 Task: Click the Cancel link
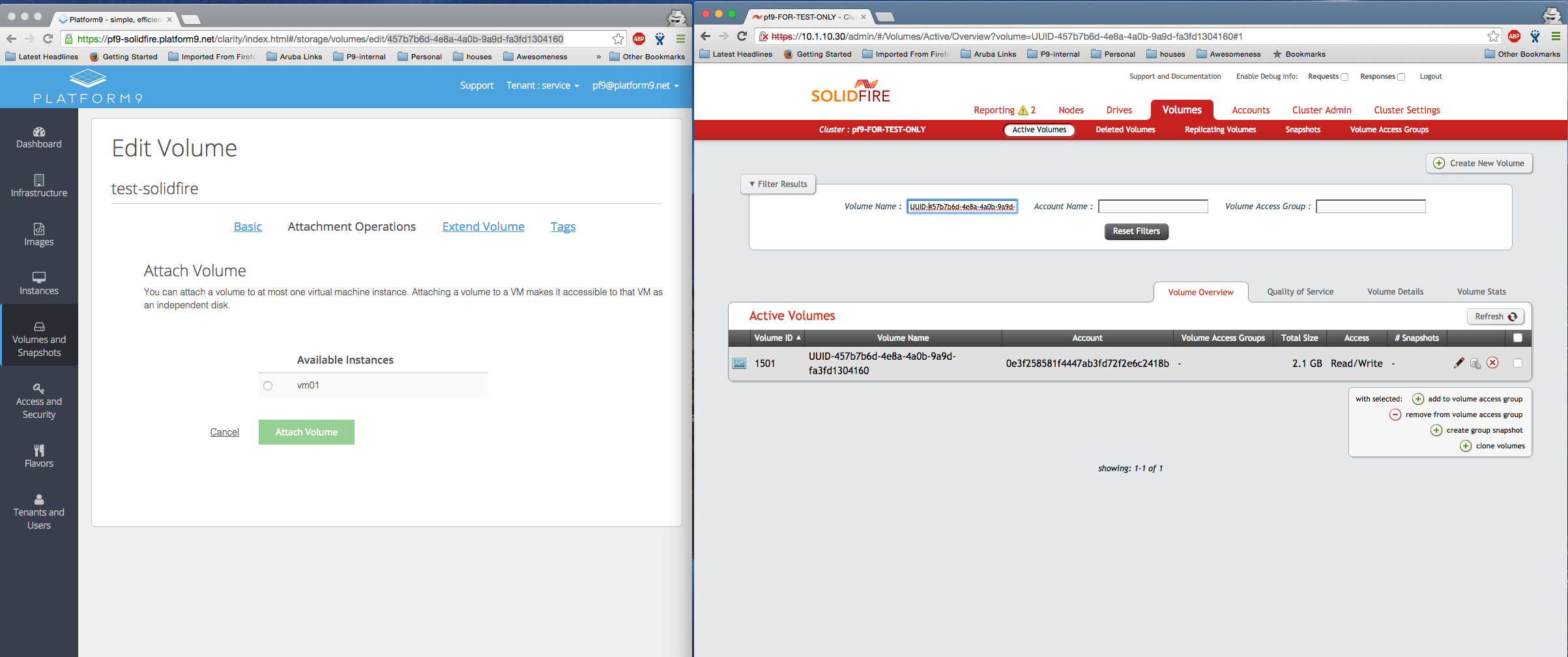point(224,432)
